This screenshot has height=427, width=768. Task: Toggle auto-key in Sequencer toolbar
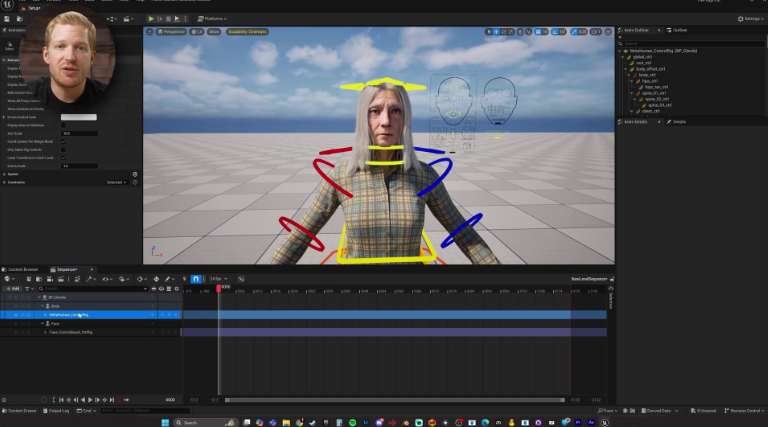156,279
